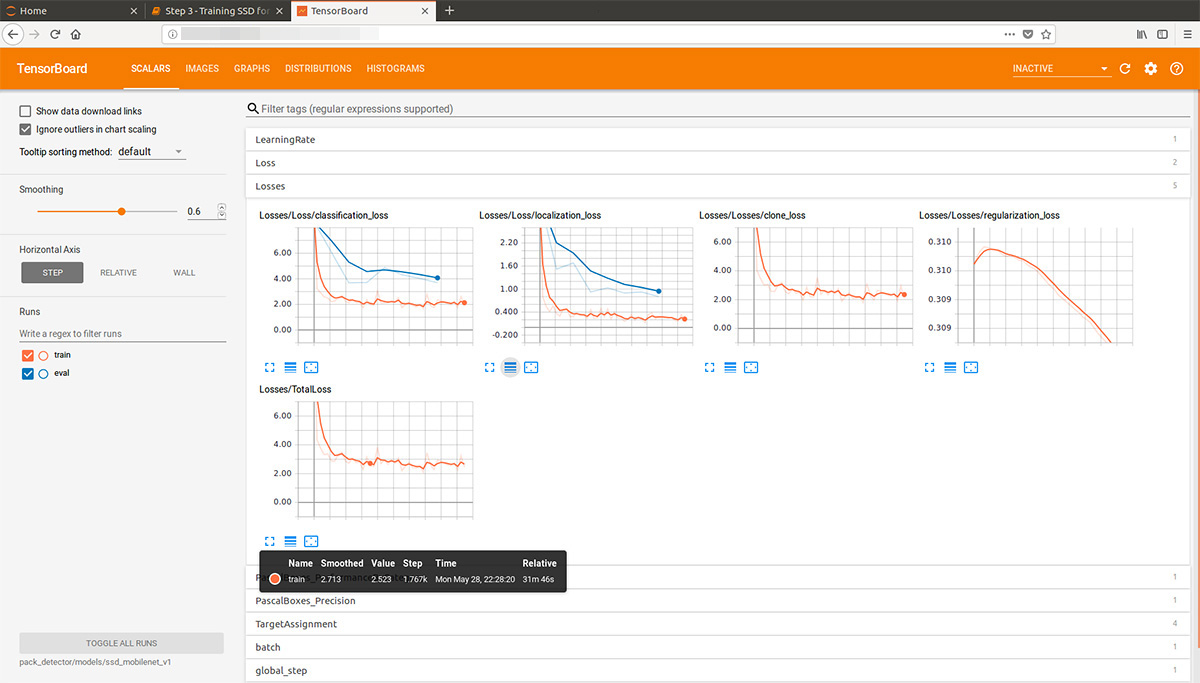Expand the TargetAssignment section
Screen dimensions: 1200x683
[x=716, y=624]
